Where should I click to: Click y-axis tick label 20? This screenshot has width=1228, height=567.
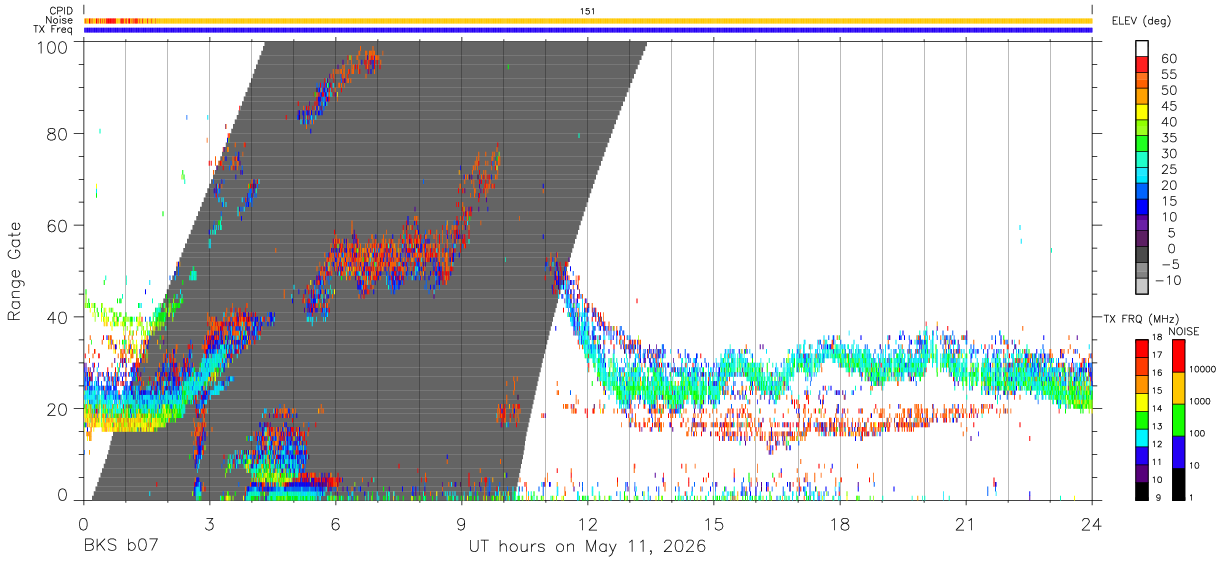pyautogui.click(x=57, y=409)
